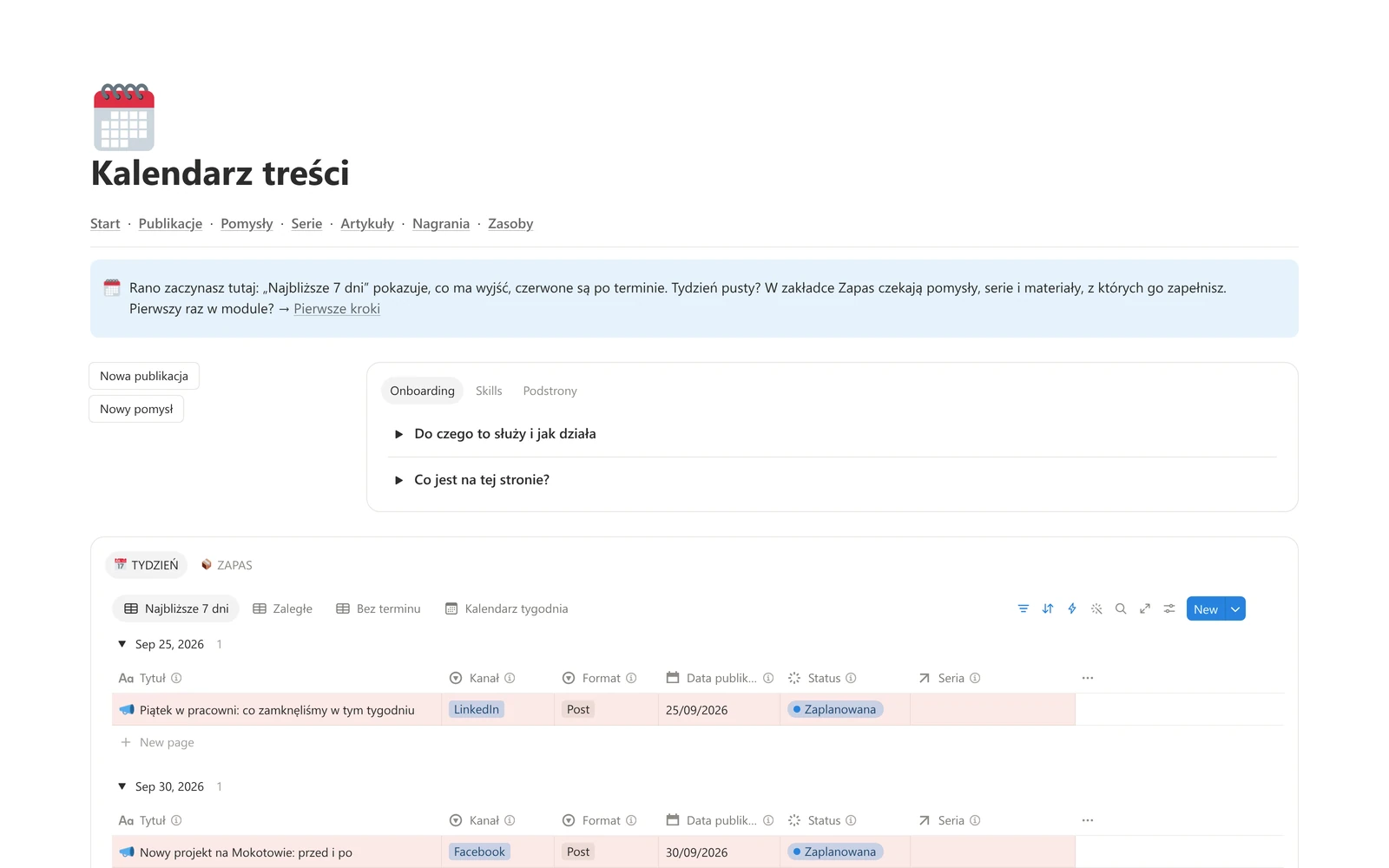Screen dimensions: 1389x868
Task: Open the search magnifier icon in toolbar
Action: pyautogui.click(x=1121, y=609)
